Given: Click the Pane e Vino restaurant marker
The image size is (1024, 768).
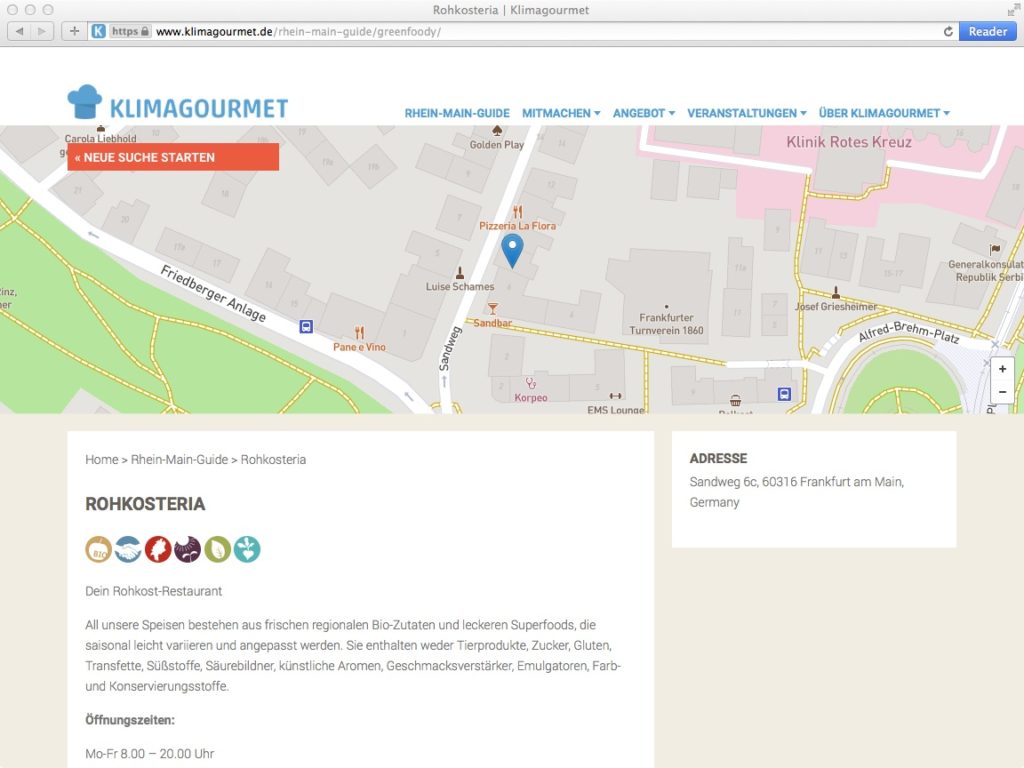Looking at the screenshot, I should 359,332.
